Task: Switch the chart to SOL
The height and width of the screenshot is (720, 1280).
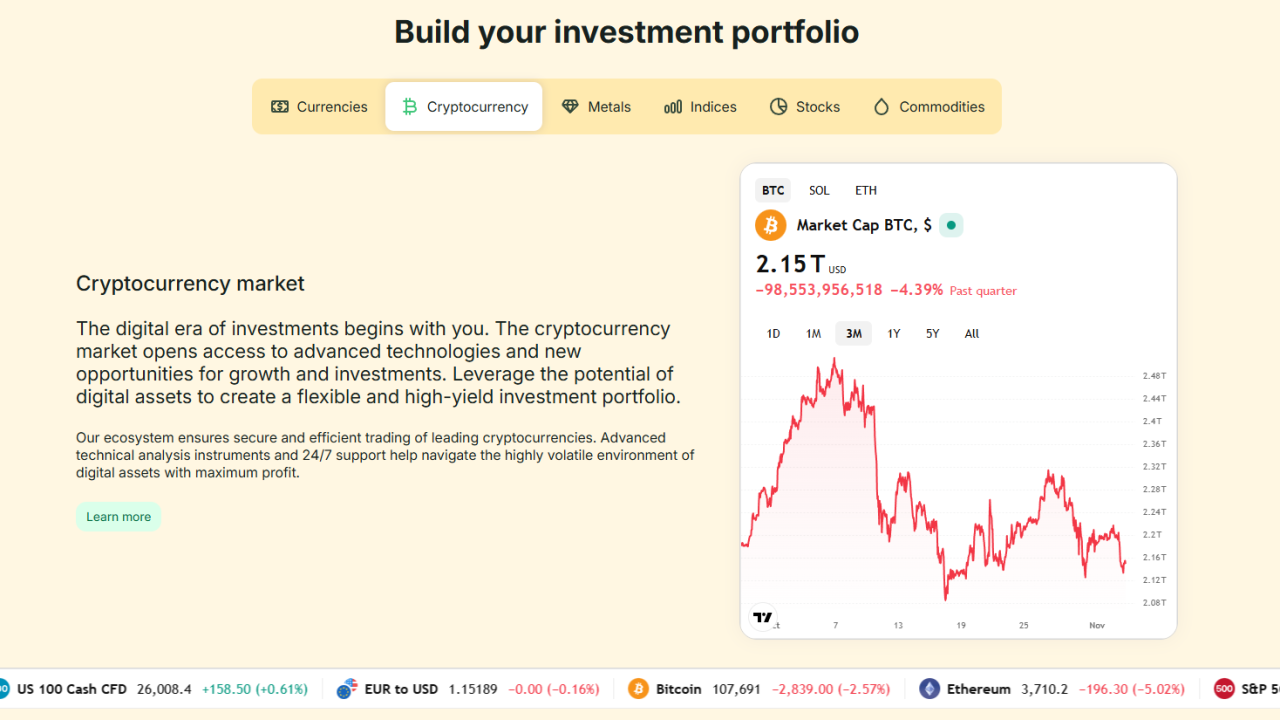Action: pos(819,190)
